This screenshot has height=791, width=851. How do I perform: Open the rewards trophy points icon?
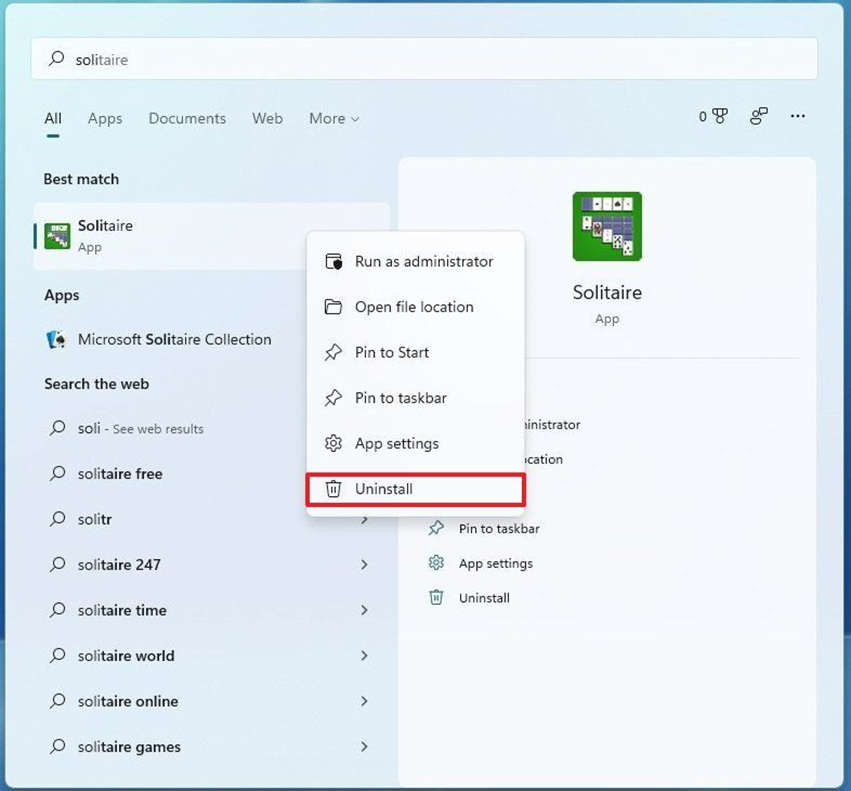pyautogui.click(x=713, y=116)
